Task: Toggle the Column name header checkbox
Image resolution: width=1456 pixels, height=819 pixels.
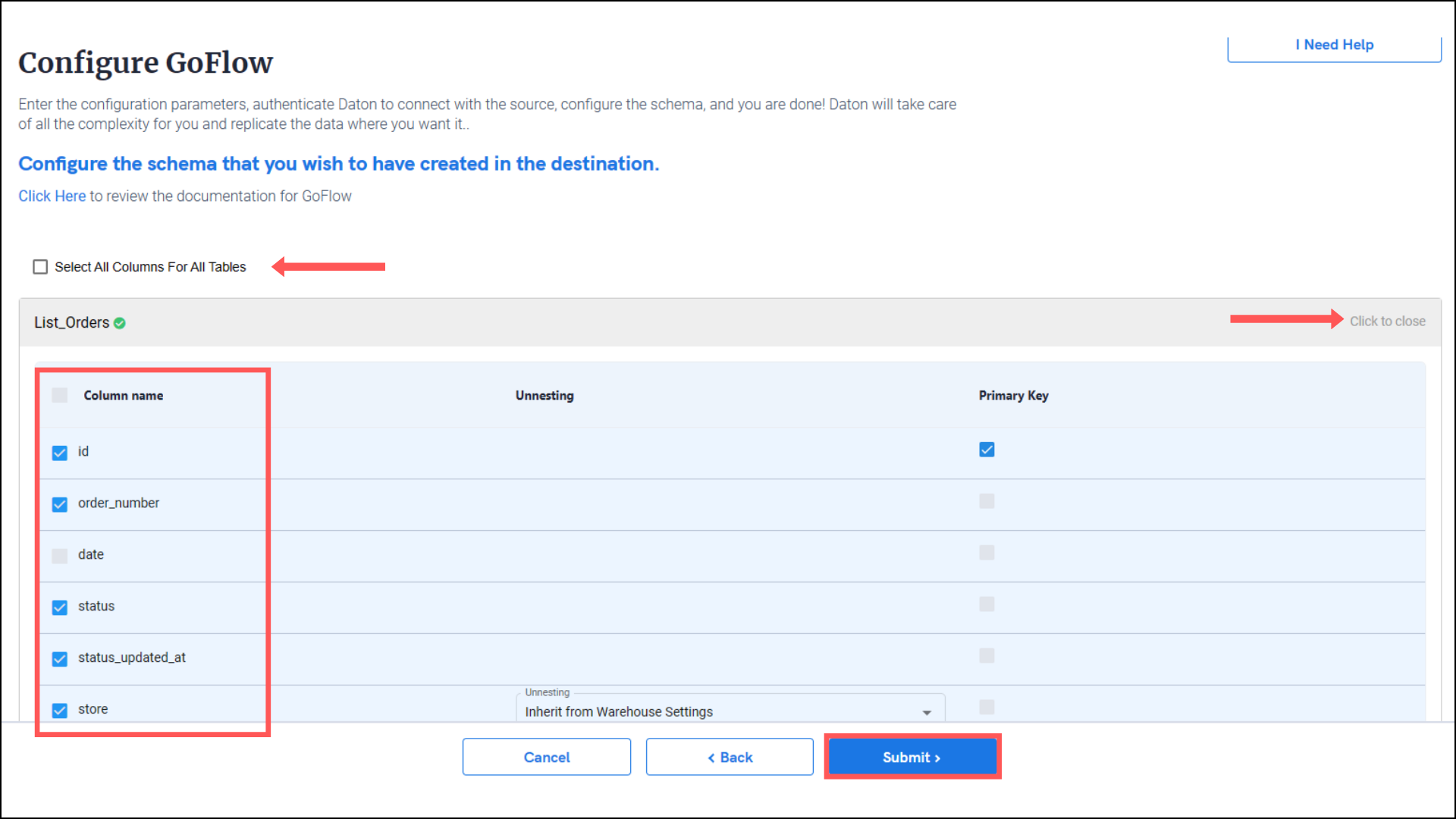Action: [x=60, y=395]
